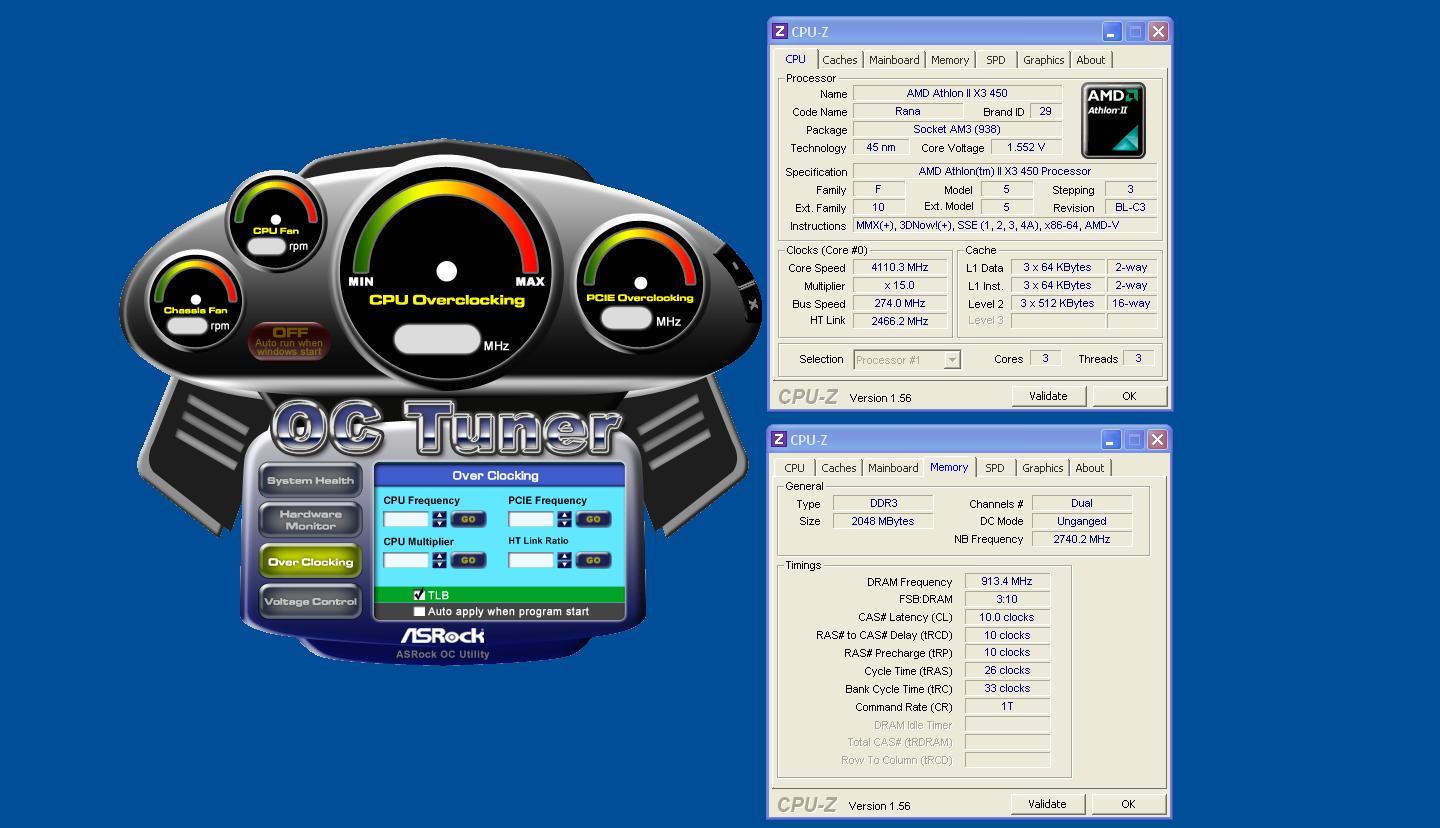The height and width of the screenshot is (828, 1440).
Task: Open the Processor #1 selection dropdown
Action: [x=953, y=359]
